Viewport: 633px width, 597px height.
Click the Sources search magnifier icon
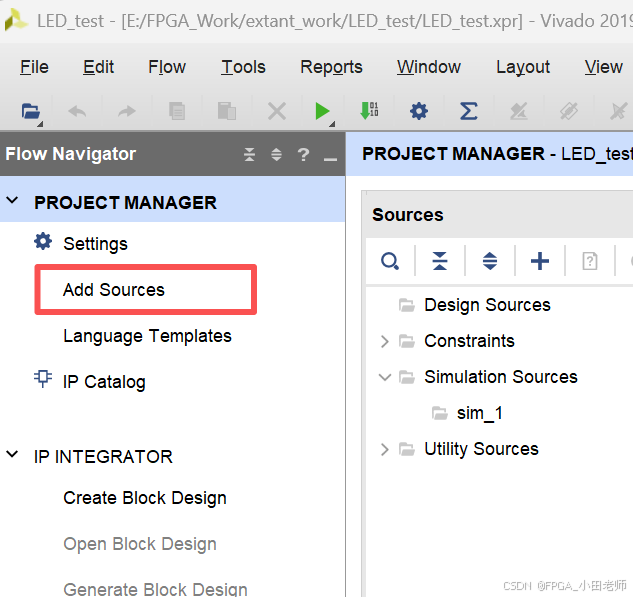pyautogui.click(x=390, y=261)
